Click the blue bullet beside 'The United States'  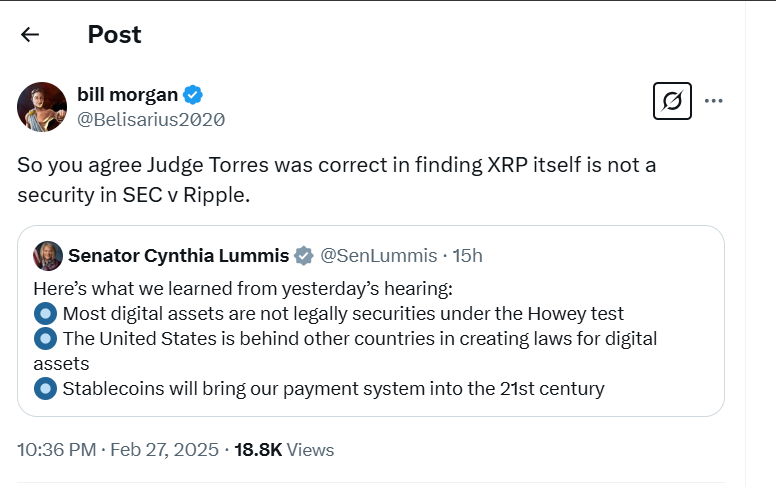click(45, 338)
